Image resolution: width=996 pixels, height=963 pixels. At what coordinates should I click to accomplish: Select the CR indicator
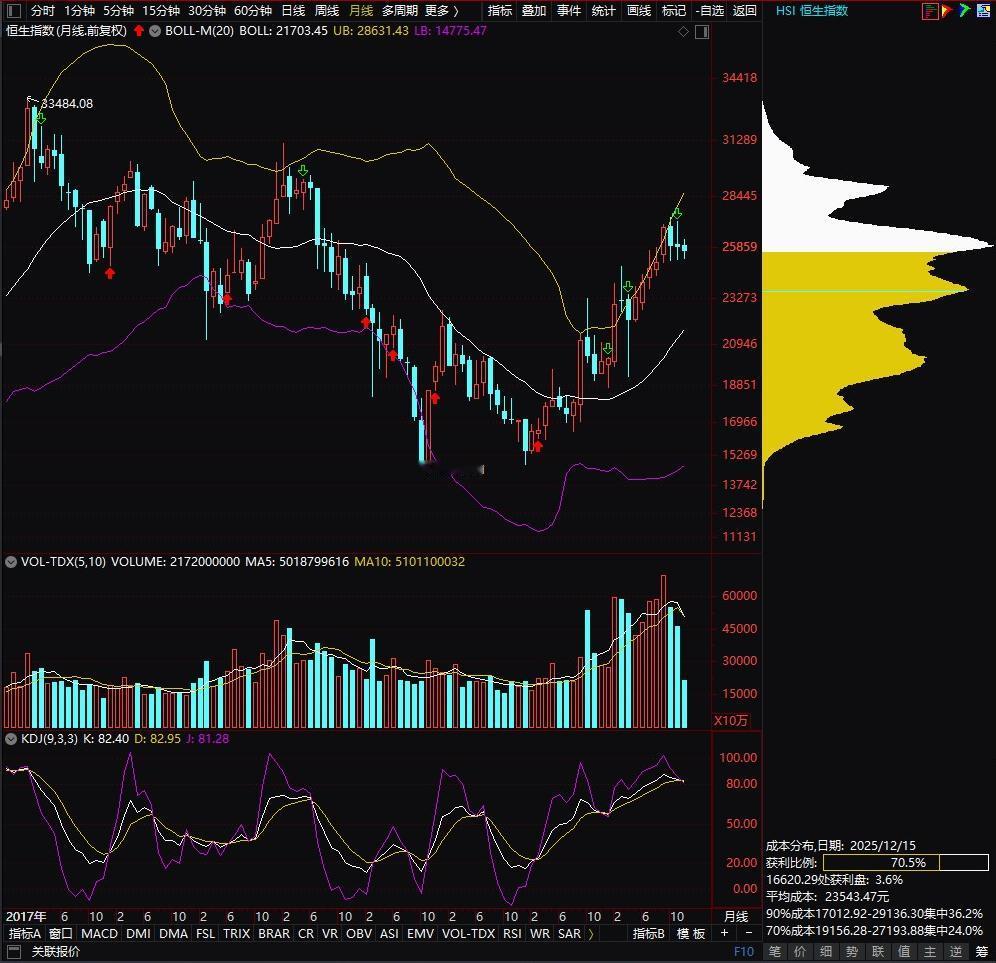click(306, 934)
